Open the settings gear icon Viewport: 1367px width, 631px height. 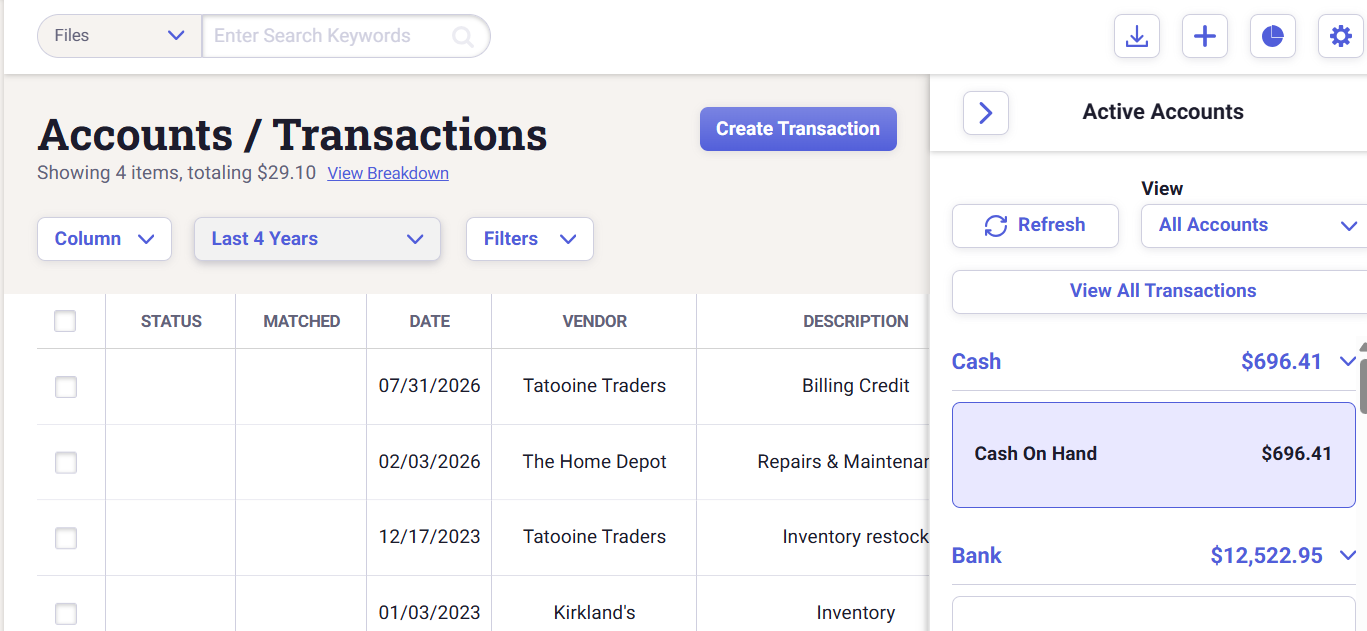point(1341,37)
